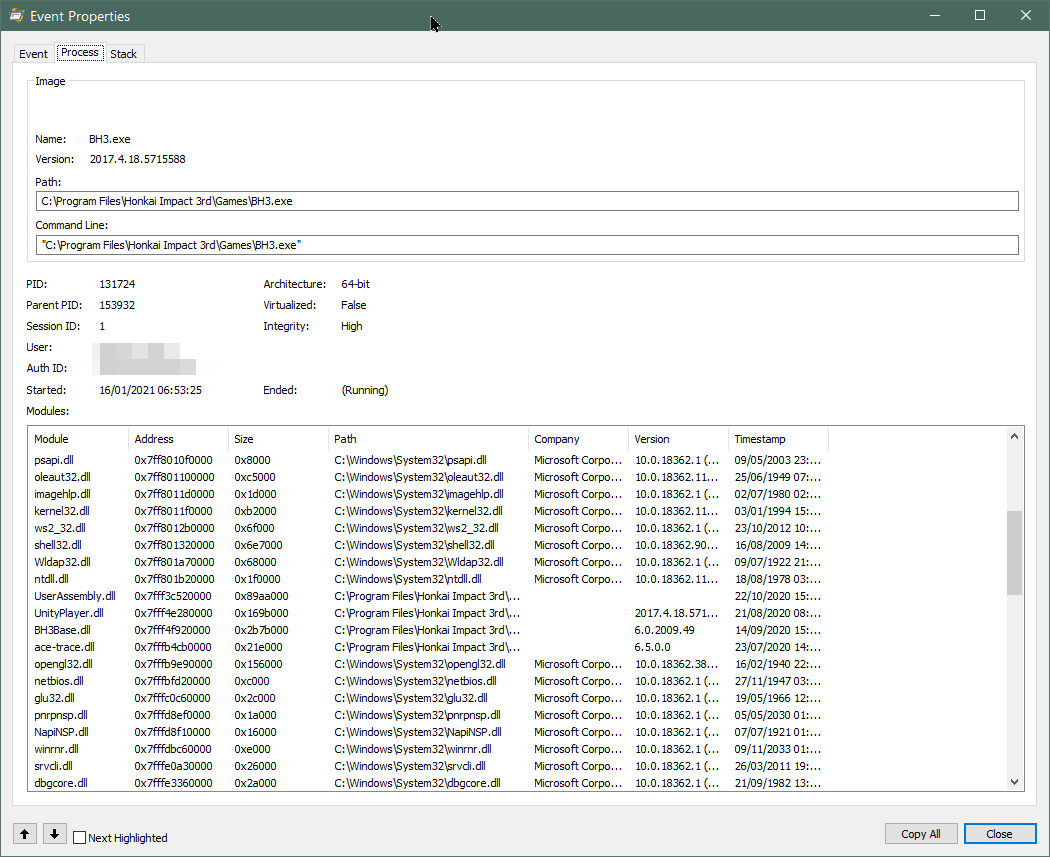This screenshot has width=1050, height=857.
Task: Sort modules by the Size column header
Action: [278, 439]
